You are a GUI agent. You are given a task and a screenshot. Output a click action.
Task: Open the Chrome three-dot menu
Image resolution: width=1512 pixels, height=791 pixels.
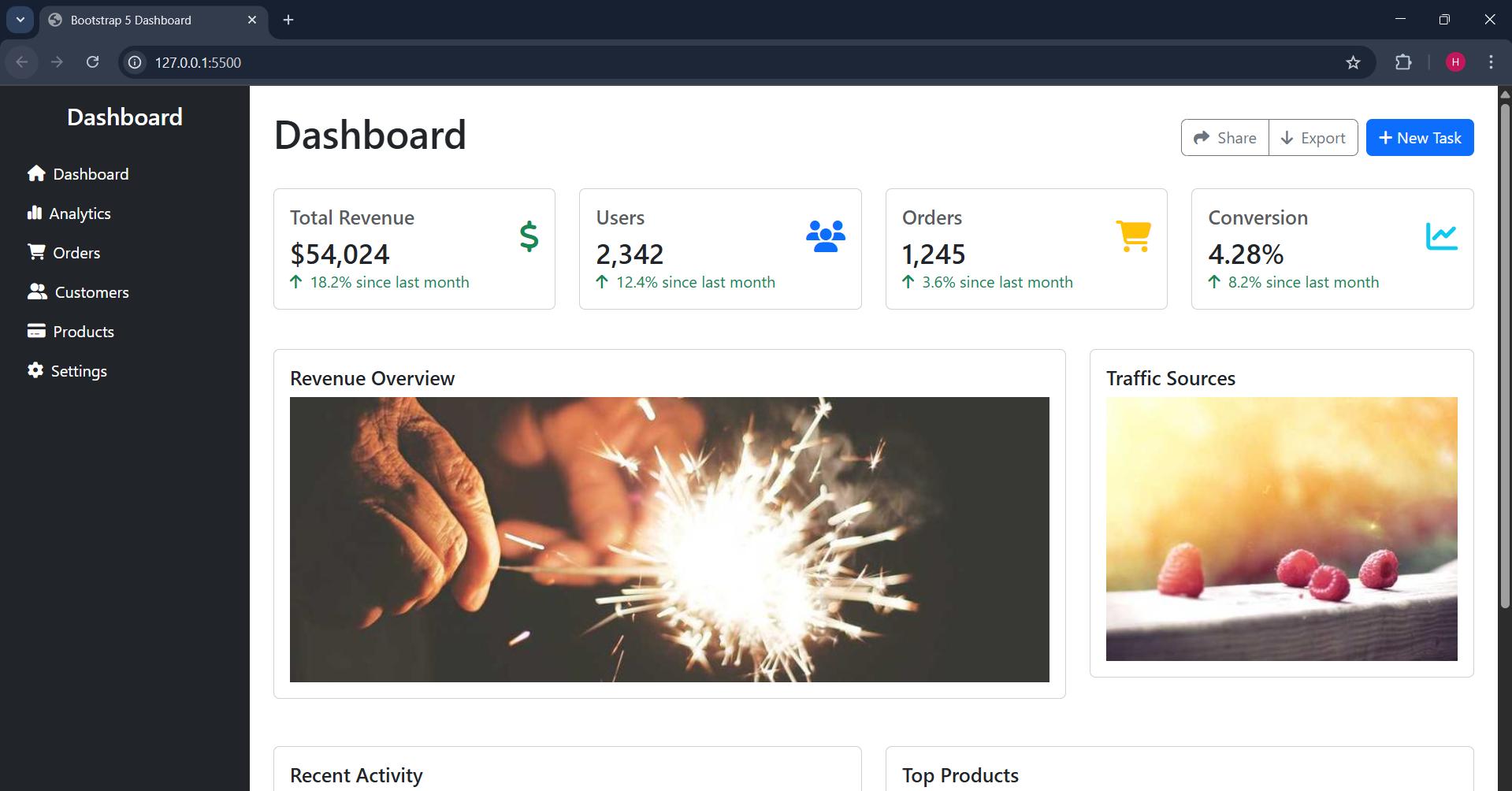click(x=1491, y=62)
